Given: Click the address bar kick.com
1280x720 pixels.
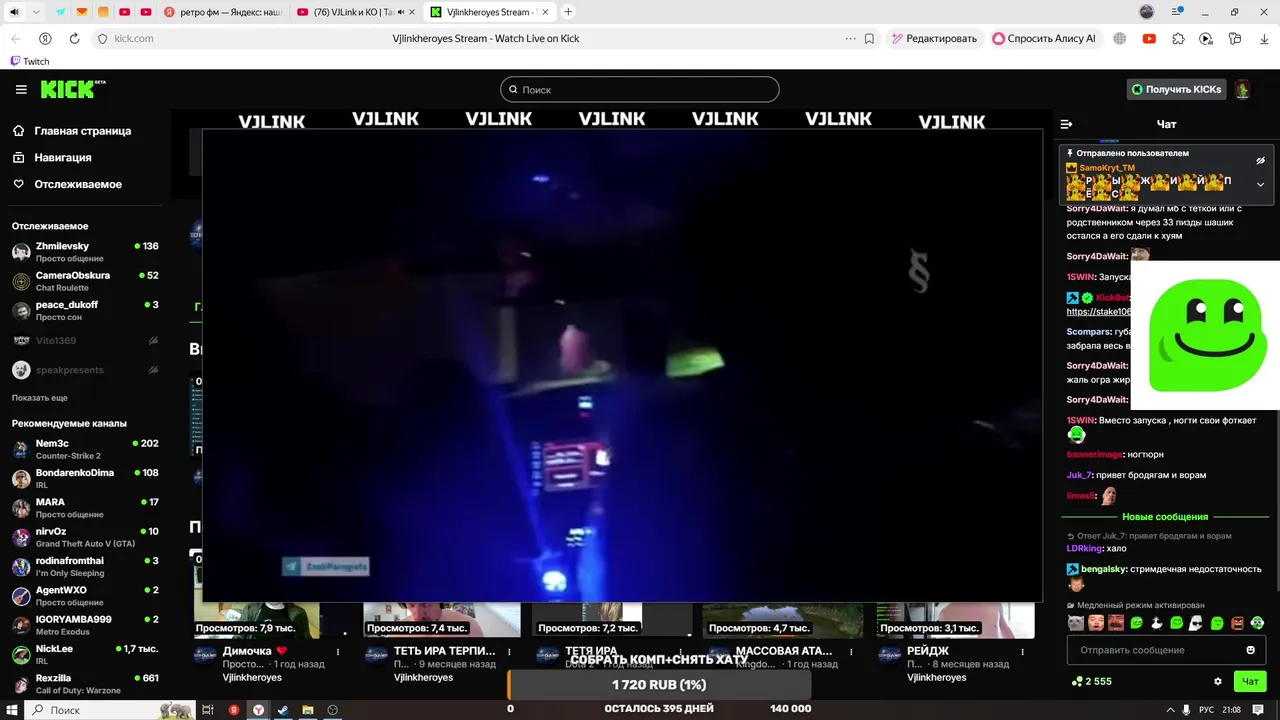Looking at the screenshot, I should (134, 38).
